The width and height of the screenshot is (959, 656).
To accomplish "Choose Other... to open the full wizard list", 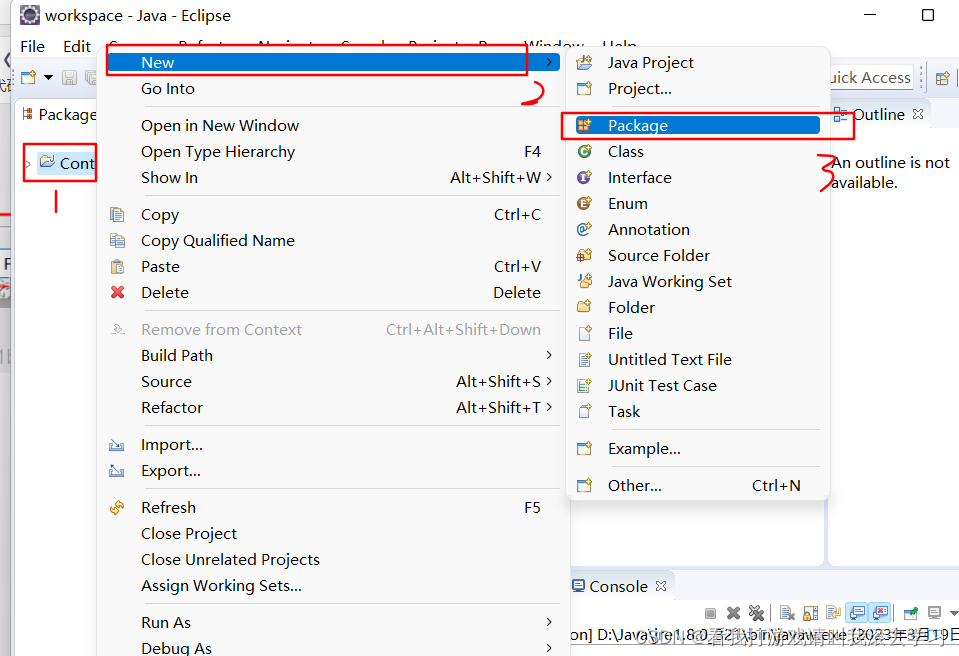I will (x=634, y=485).
